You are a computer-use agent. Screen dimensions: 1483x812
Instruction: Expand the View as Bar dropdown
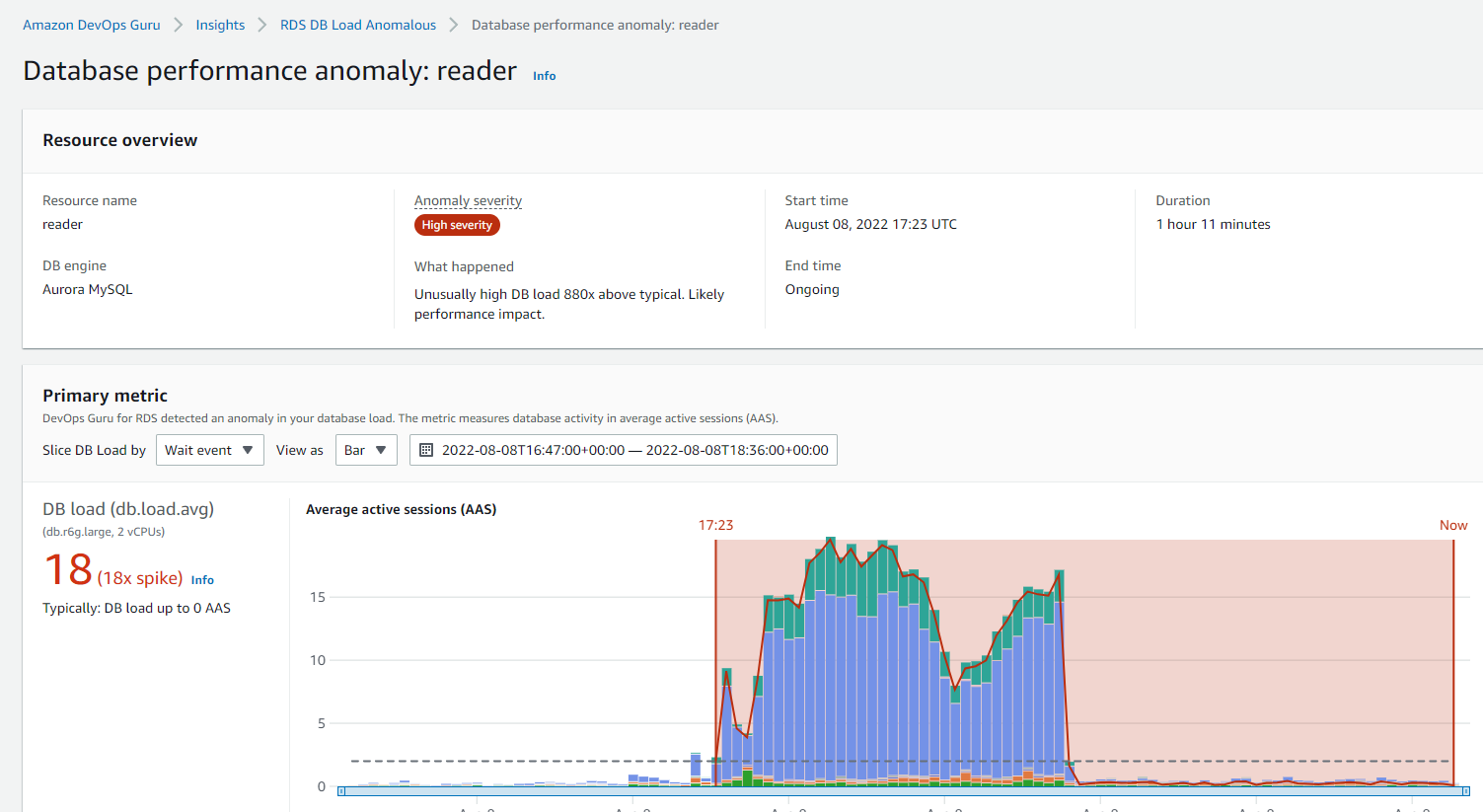click(x=365, y=450)
